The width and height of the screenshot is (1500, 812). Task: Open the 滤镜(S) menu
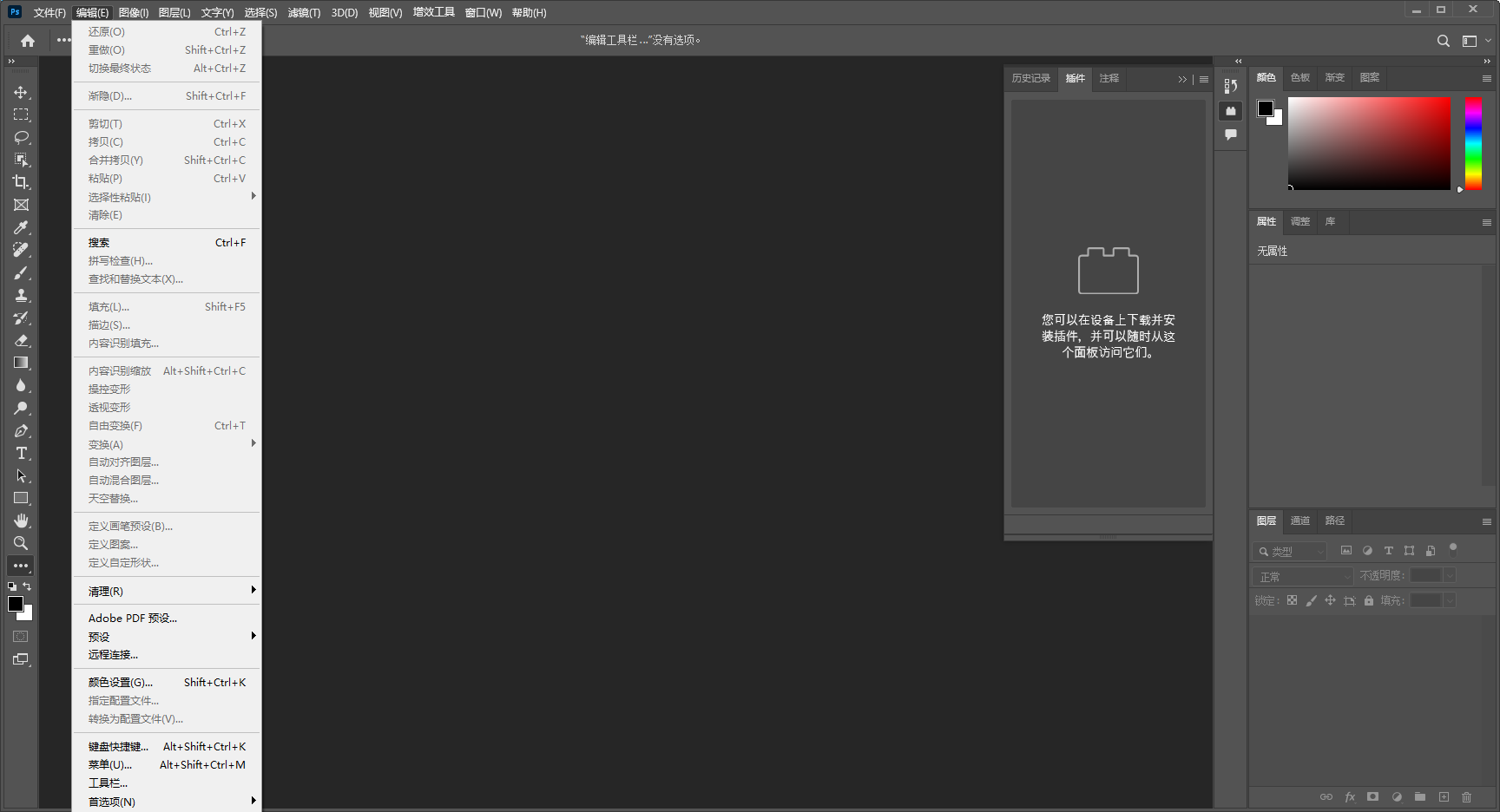click(x=304, y=12)
